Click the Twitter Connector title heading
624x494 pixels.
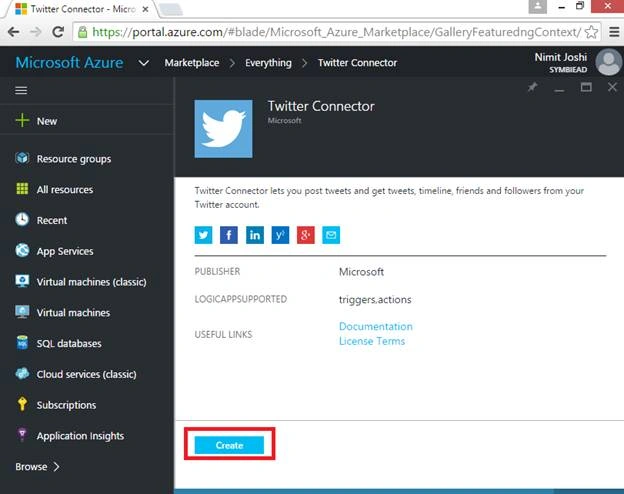pos(321,106)
